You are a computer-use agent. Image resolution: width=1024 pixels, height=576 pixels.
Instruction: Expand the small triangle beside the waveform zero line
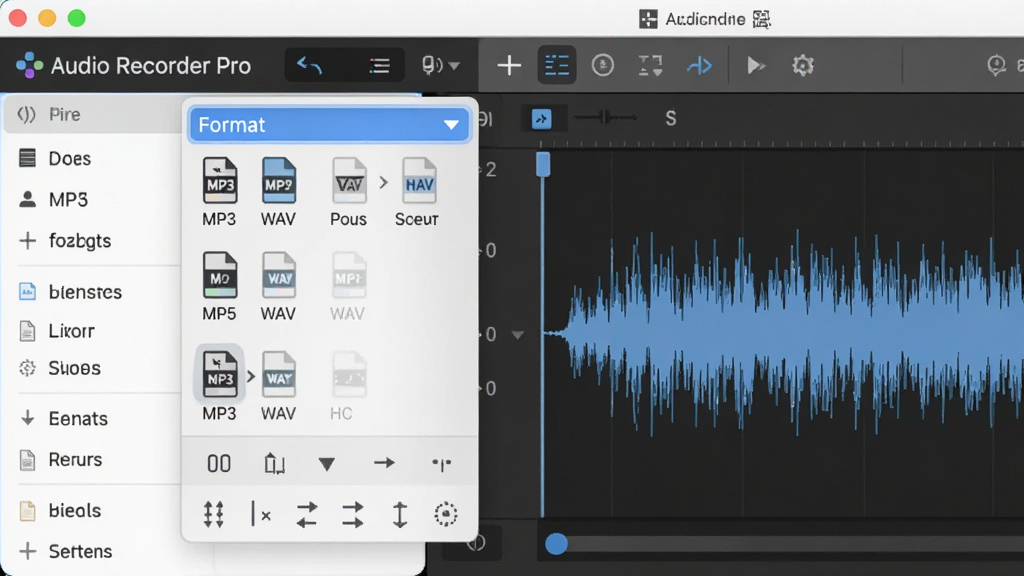pos(517,335)
